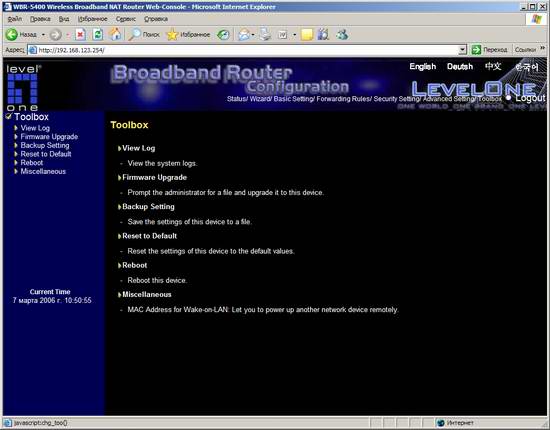Select Firmware Upgrade in sidebar
This screenshot has width=550, height=430.
pyautogui.click(x=49, y=137)
